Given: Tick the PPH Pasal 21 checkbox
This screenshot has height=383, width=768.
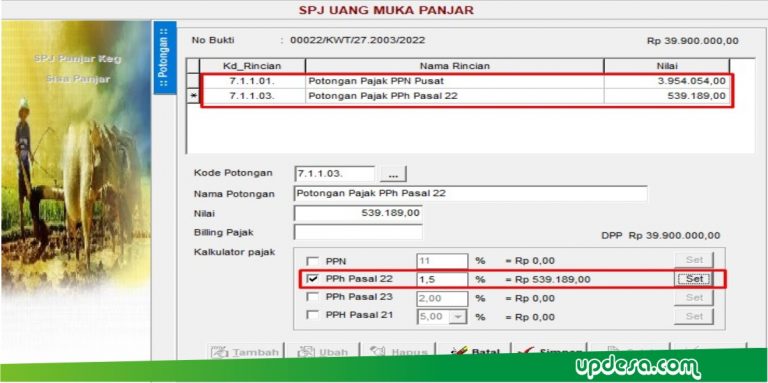Looking at the screenshot, I should tap(312, 315).
